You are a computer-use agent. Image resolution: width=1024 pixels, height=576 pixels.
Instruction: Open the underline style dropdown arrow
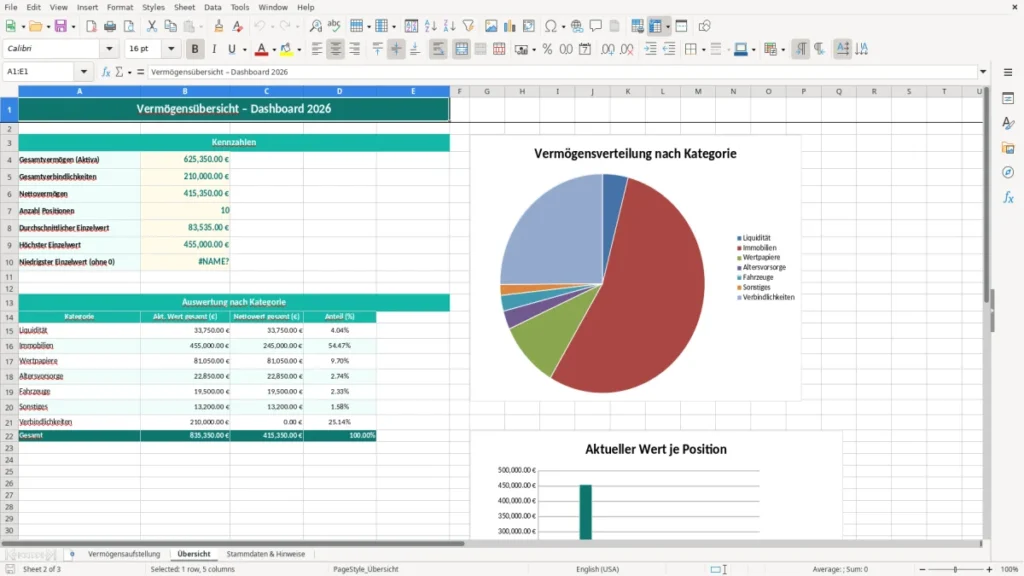pyautogui.click(x=244, y=50)
